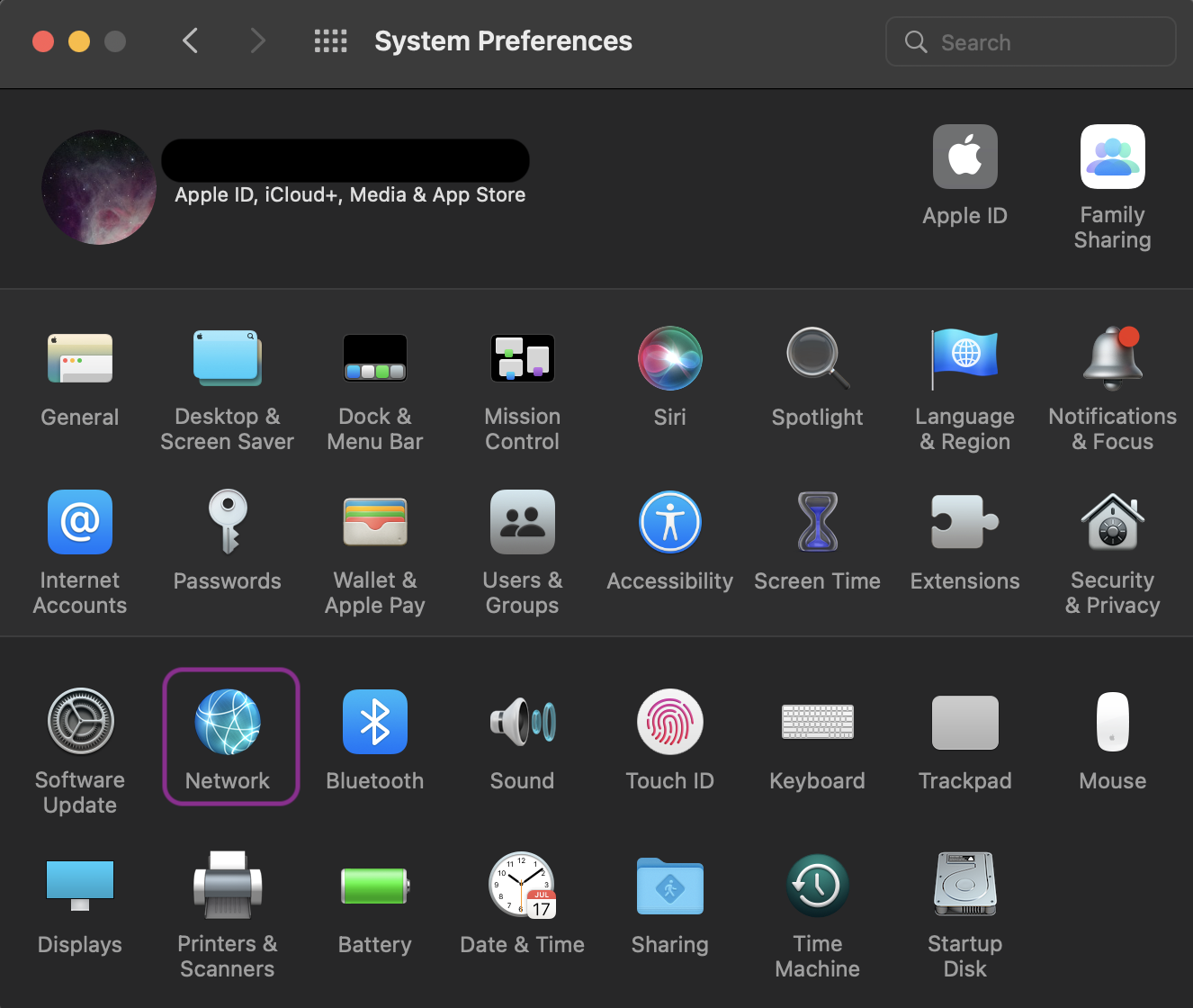
Task: Show all preference panes via grid button
Action: 330,40
